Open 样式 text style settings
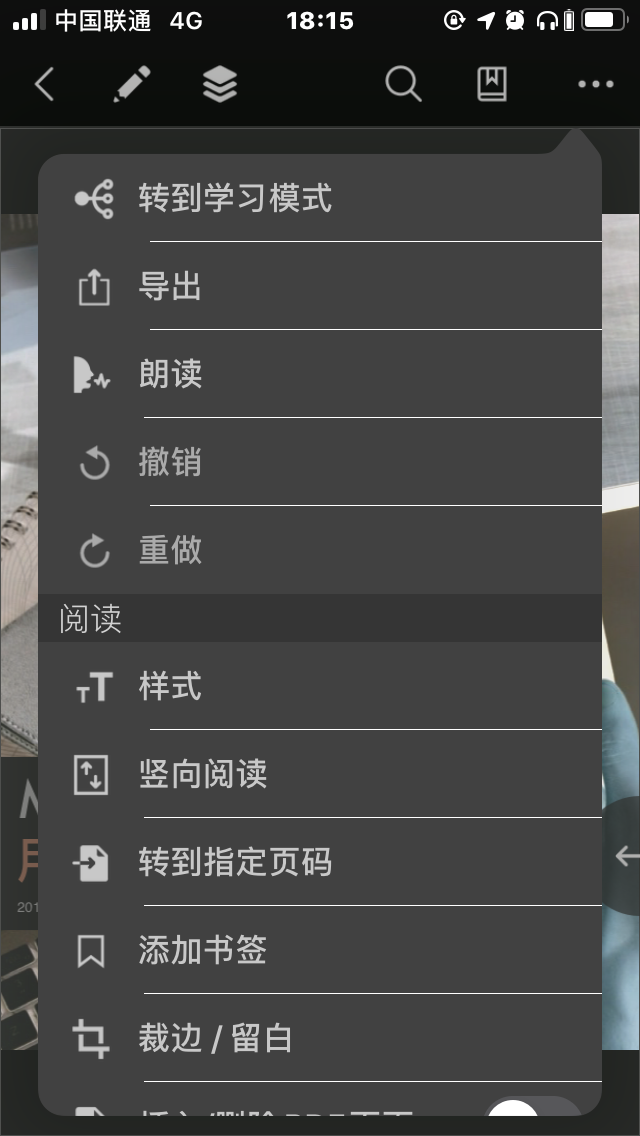 [320, 686]
